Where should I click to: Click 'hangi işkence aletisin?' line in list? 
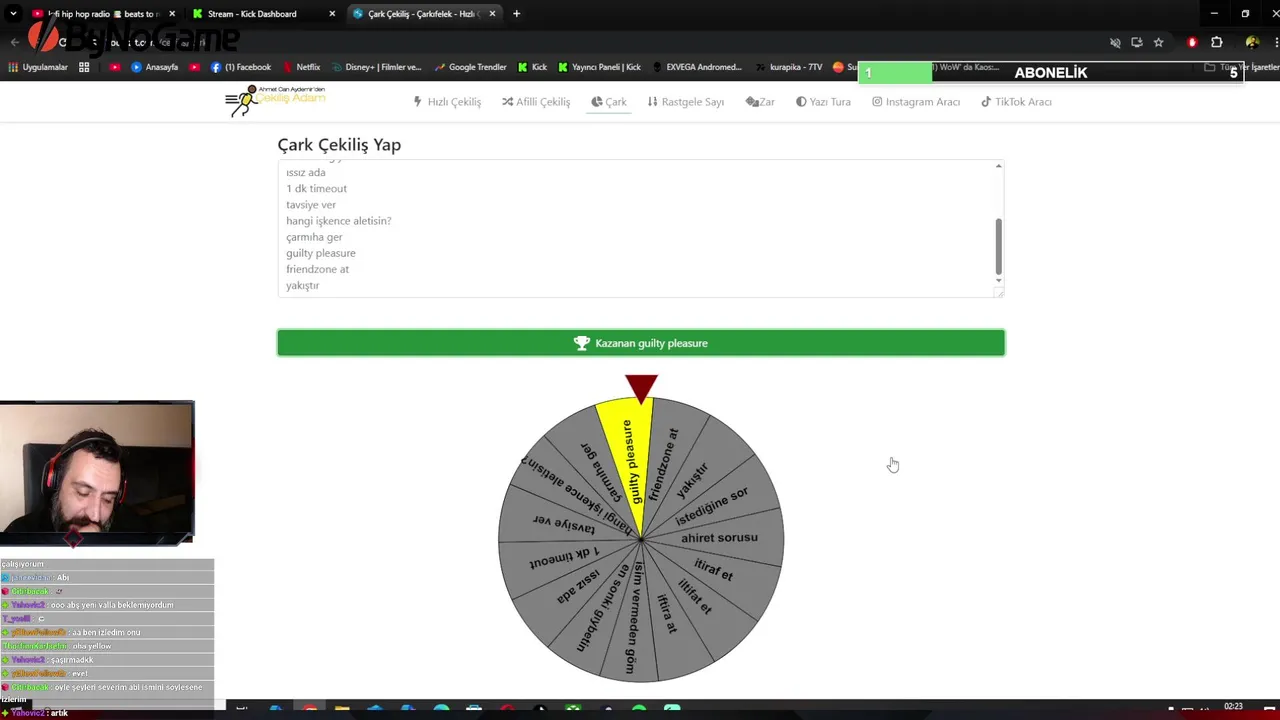(x=338, y=221)
